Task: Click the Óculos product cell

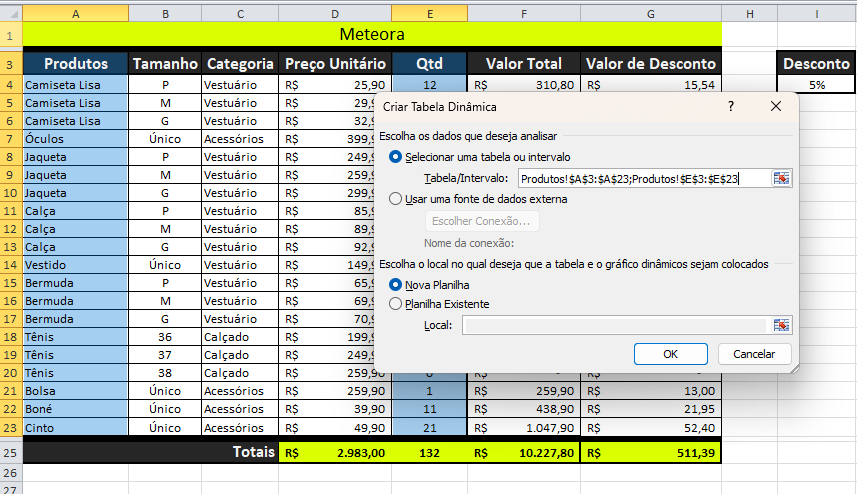Action: [75, 139]
